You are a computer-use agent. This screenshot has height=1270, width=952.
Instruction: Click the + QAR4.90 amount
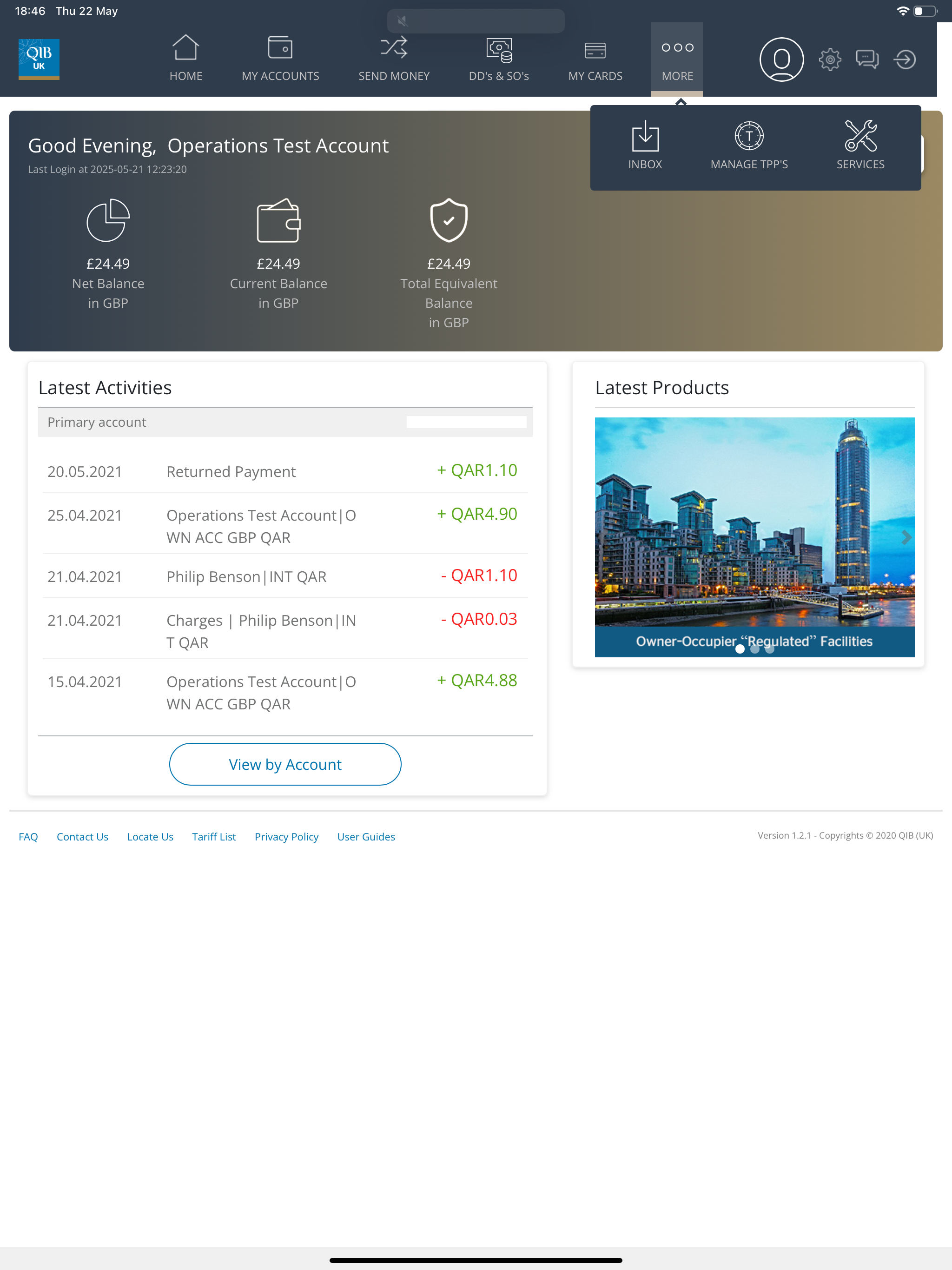pyautogui.click(x=476, y=514)
